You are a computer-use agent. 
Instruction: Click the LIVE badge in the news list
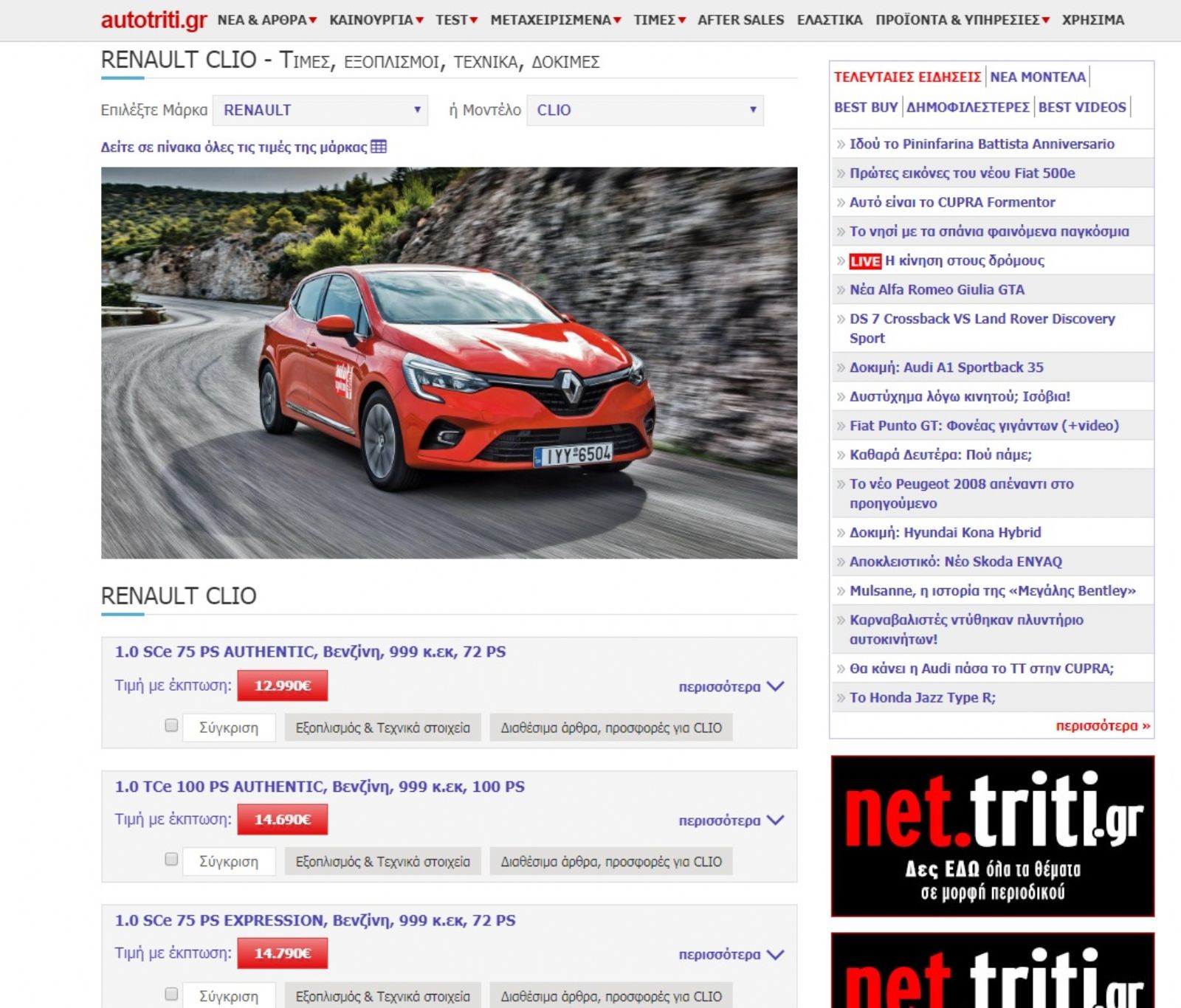click(x=865, y=261)
